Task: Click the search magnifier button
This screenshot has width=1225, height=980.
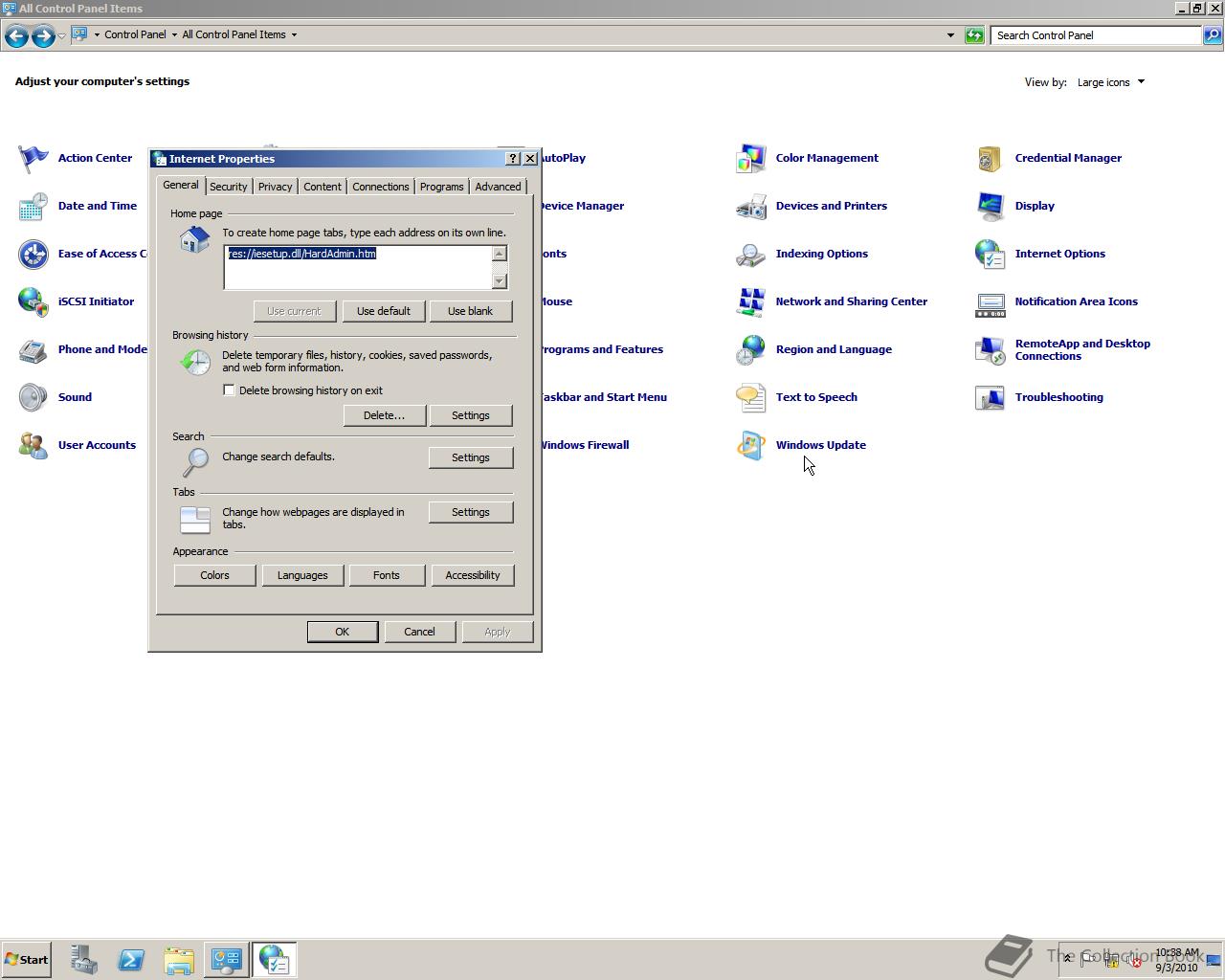Action: point(1213,35)
